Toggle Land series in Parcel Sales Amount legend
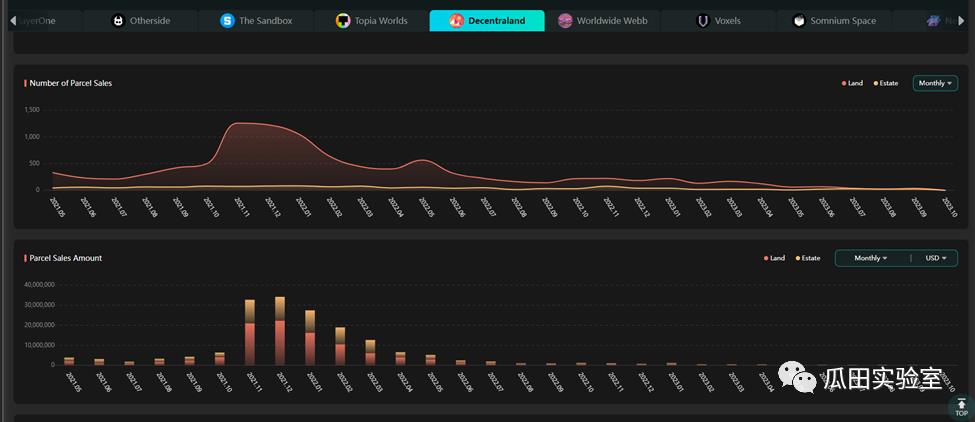The height and width of the screenshot is (422, 975). click(x=774, y=258)
